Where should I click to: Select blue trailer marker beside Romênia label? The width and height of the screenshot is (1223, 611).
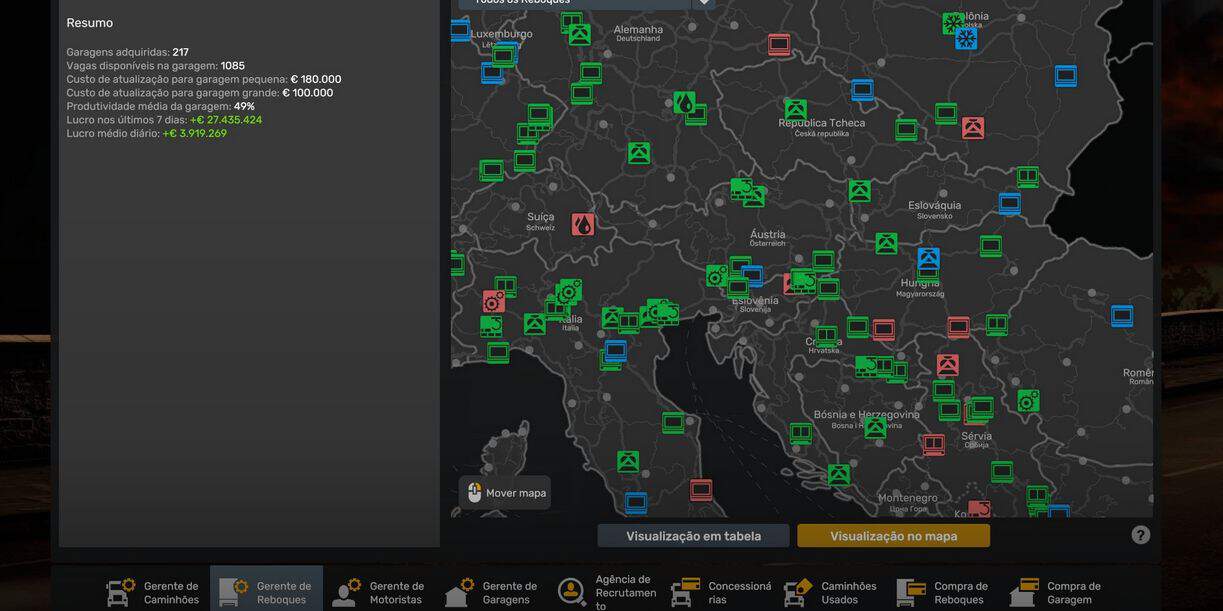tap(1121, 316)
